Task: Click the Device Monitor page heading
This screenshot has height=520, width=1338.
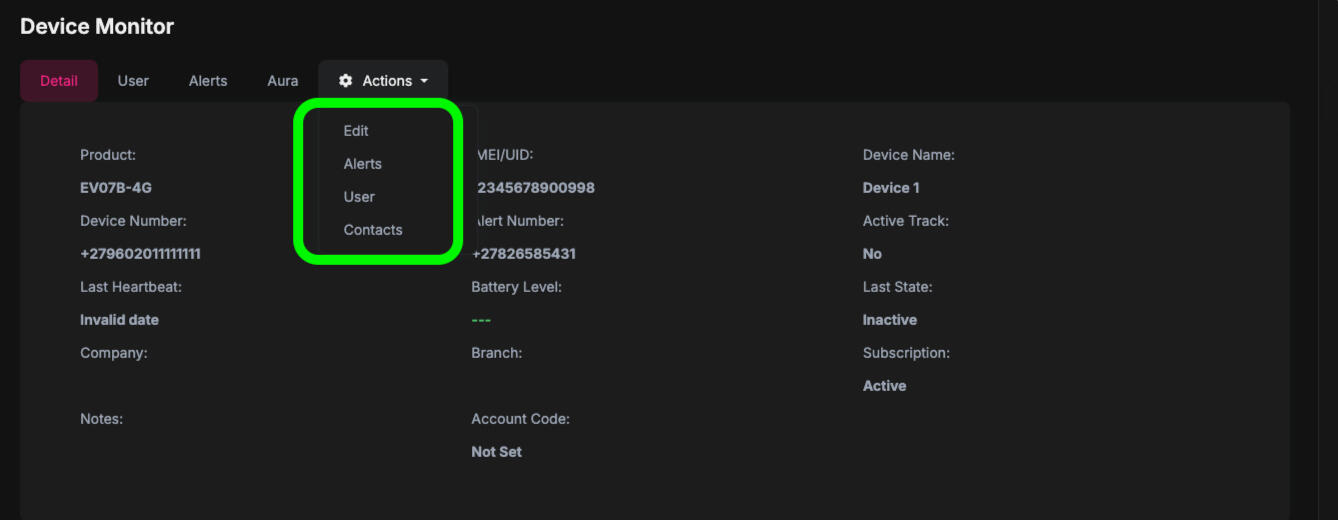Action: 97,27
